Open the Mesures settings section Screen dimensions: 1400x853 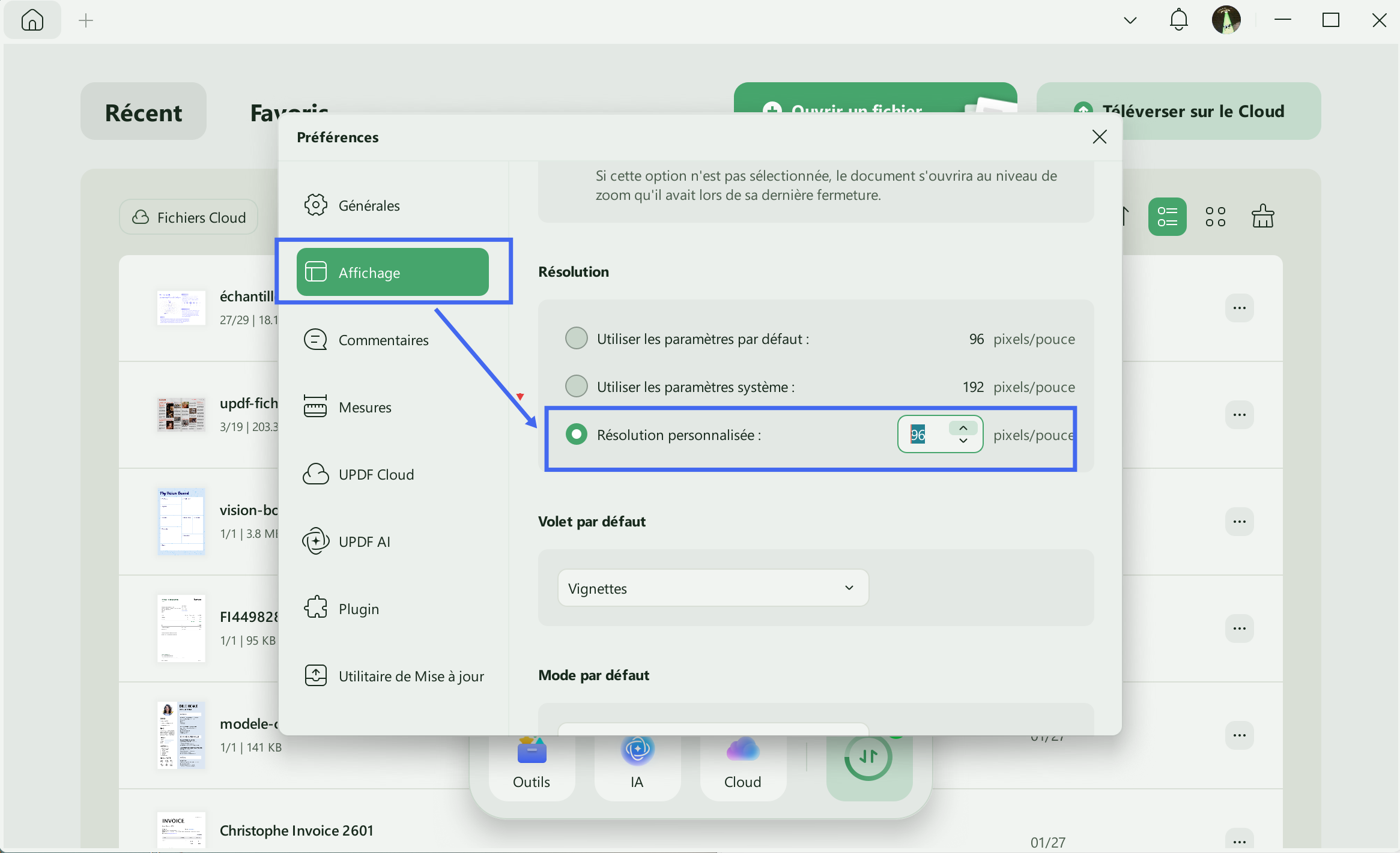point(364,406)
